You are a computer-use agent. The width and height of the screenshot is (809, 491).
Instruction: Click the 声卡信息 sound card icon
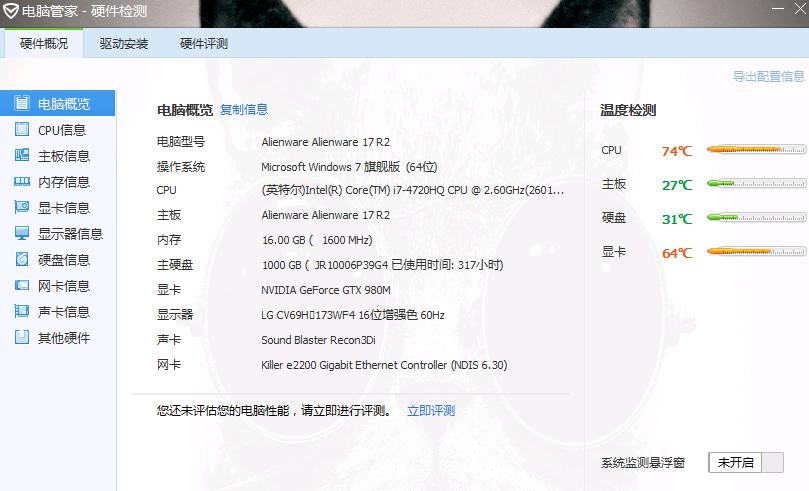(x=22, y=311)
